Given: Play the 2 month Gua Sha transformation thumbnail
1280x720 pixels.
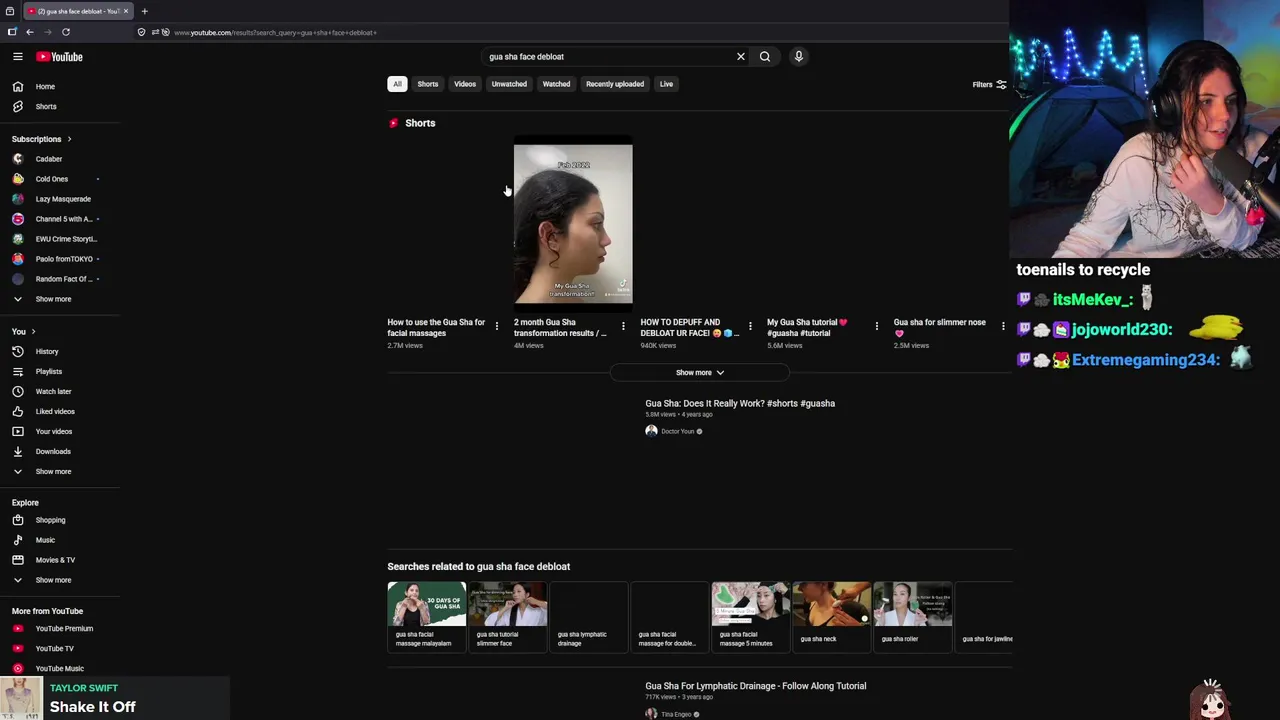Looking at the screenshot, I should pyautogui.click(x=573, y=224).
